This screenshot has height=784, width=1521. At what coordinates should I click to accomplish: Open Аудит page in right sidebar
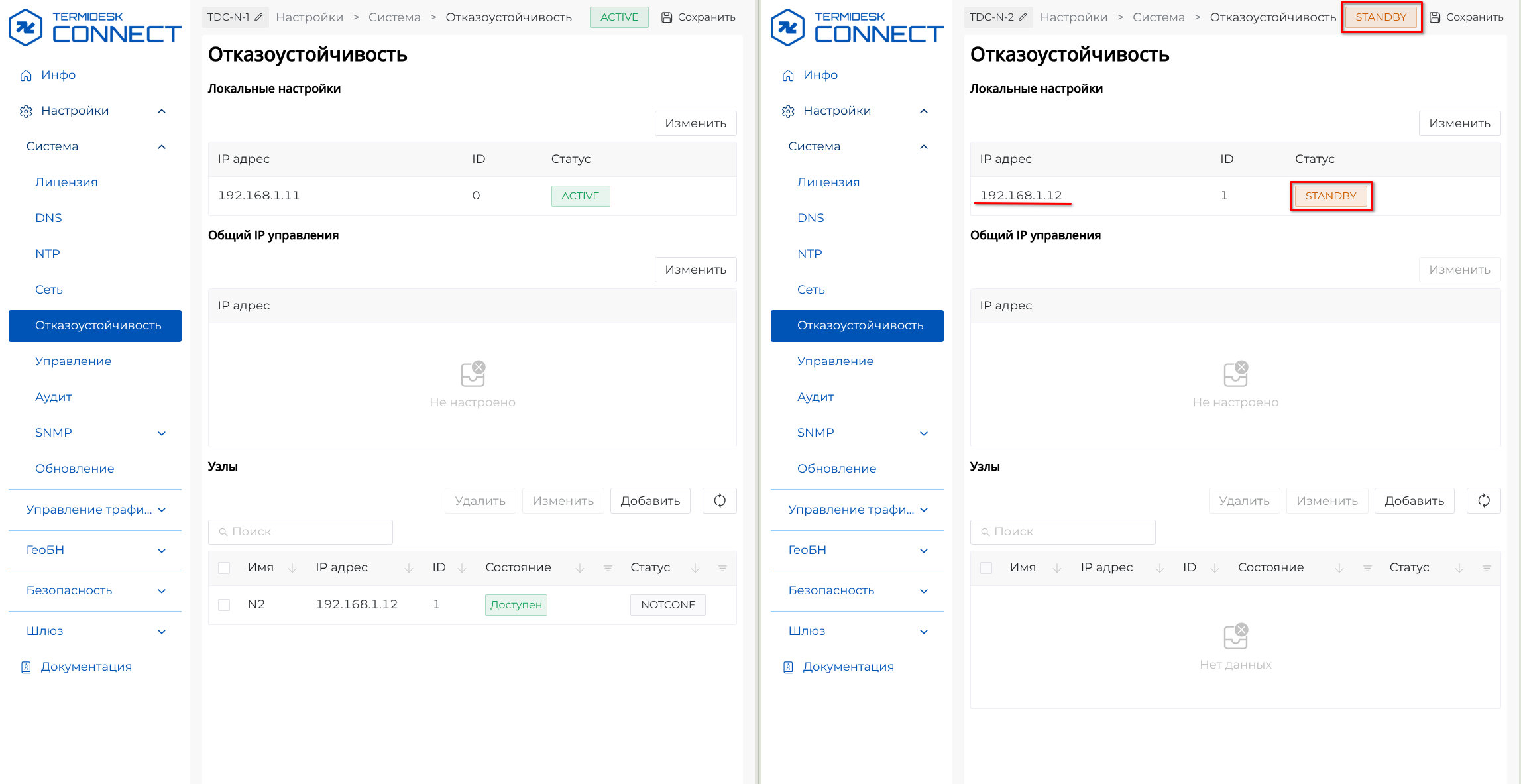[815, 397]
